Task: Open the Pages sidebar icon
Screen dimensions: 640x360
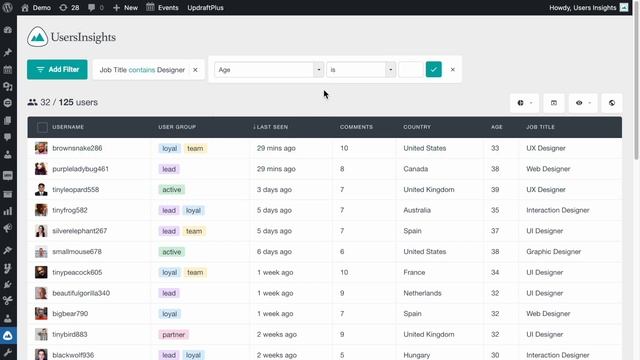Action: (x=8, y=120)
